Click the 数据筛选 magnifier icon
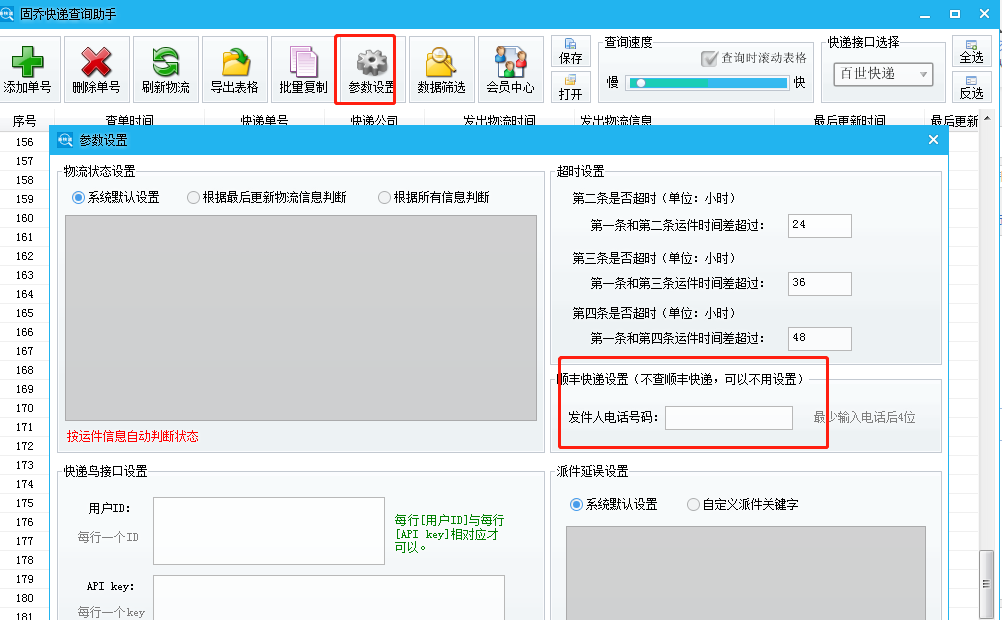The image size is (1002, 620). (x=441, y=62)
